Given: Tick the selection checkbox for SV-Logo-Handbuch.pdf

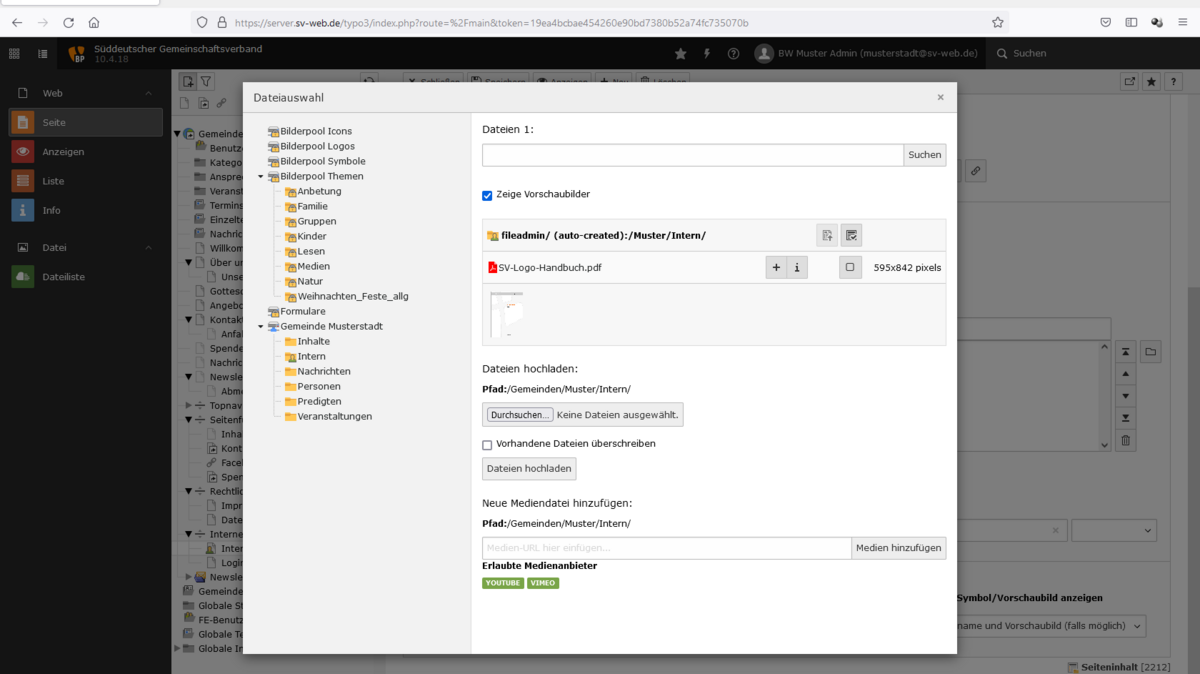Looking at the screenshot, I should [850, 268].
